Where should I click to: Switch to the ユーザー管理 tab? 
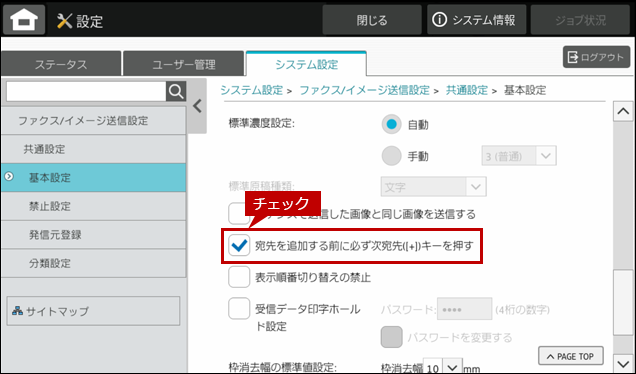pos(184,64)
